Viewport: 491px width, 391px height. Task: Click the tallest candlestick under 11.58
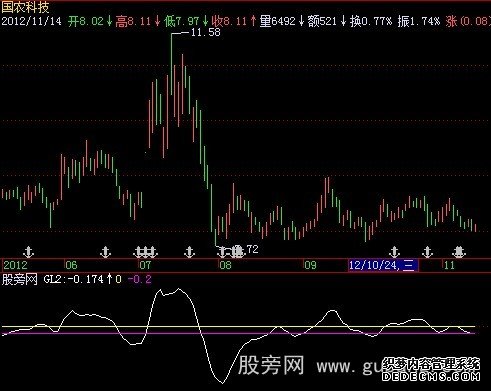pyautogui.click(x=171, y=64)
